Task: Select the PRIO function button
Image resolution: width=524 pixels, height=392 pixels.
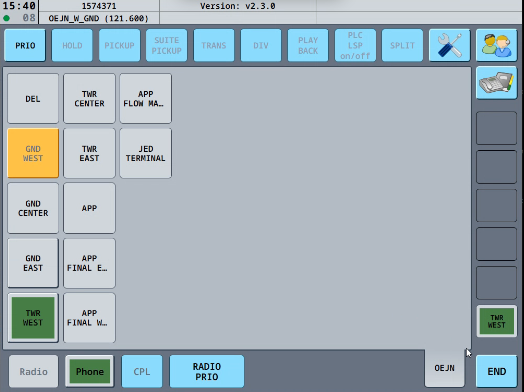Action: 25,45
